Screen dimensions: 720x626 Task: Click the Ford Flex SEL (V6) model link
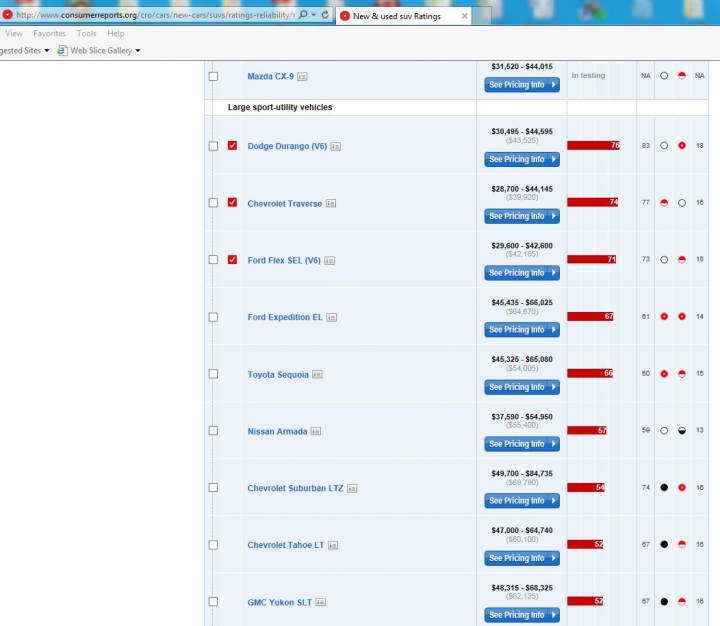[x=284, y=260]
